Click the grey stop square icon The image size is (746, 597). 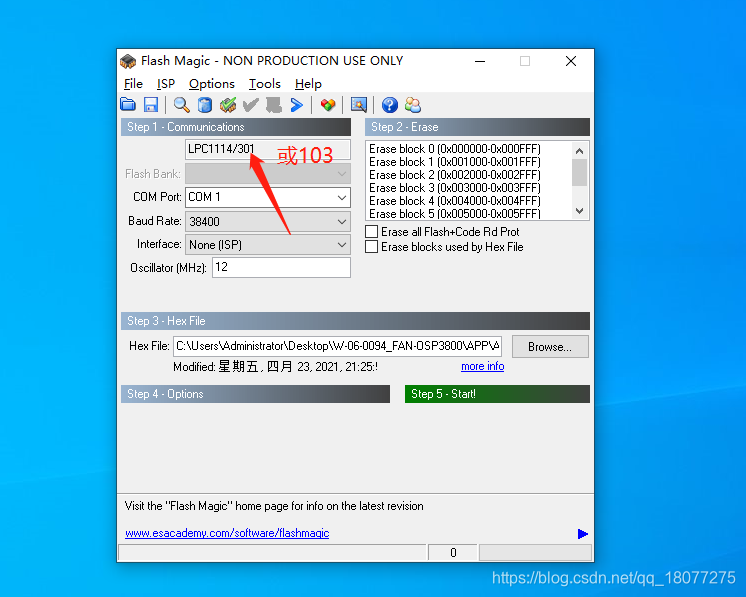[x=274, y=105]
